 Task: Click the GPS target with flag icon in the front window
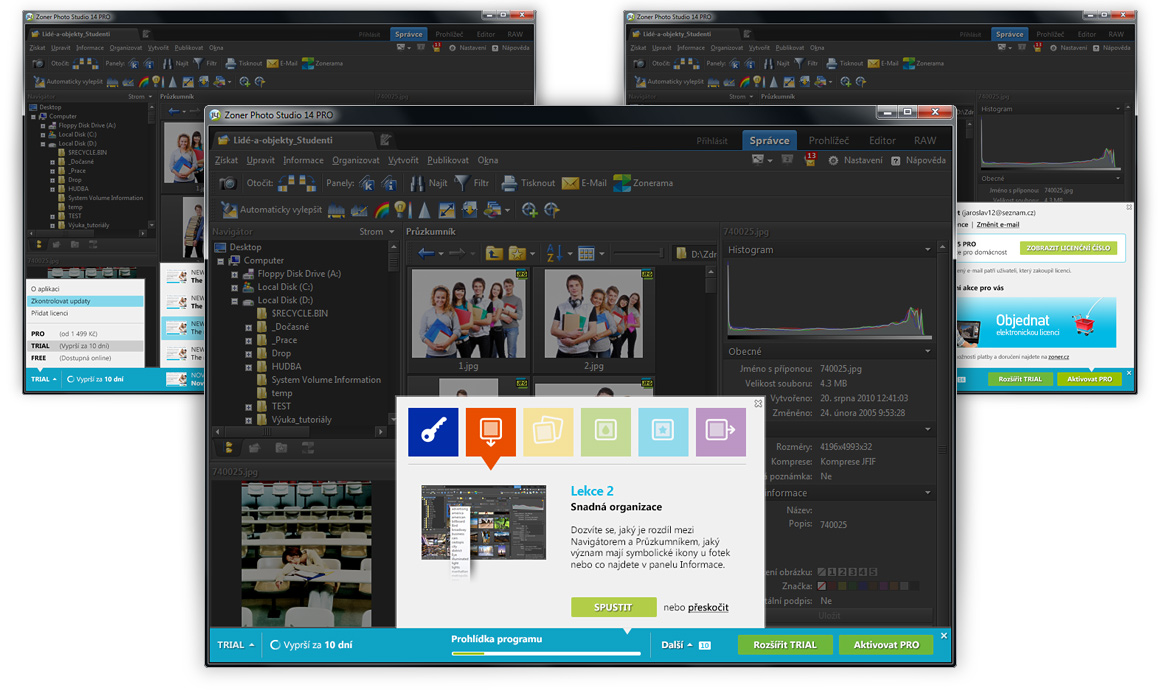(x=552, y=210)
